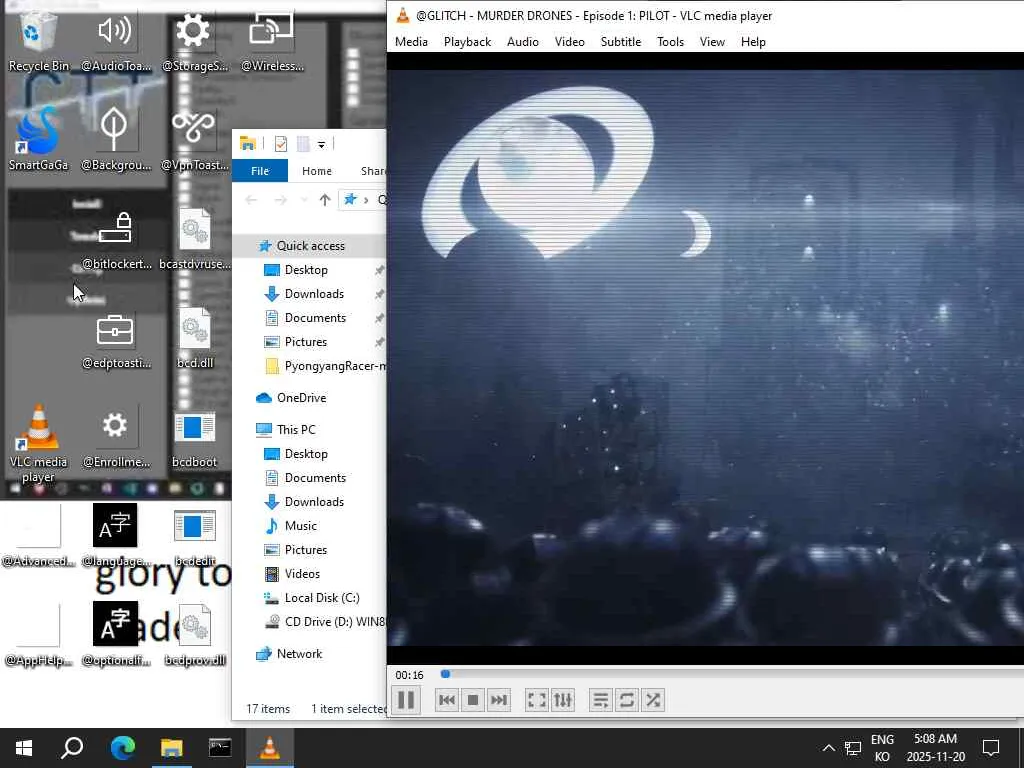Screen dimensions: 1024x768
Task: Click Properties icon in Explorer title bar
Action: tap(281, 144)
